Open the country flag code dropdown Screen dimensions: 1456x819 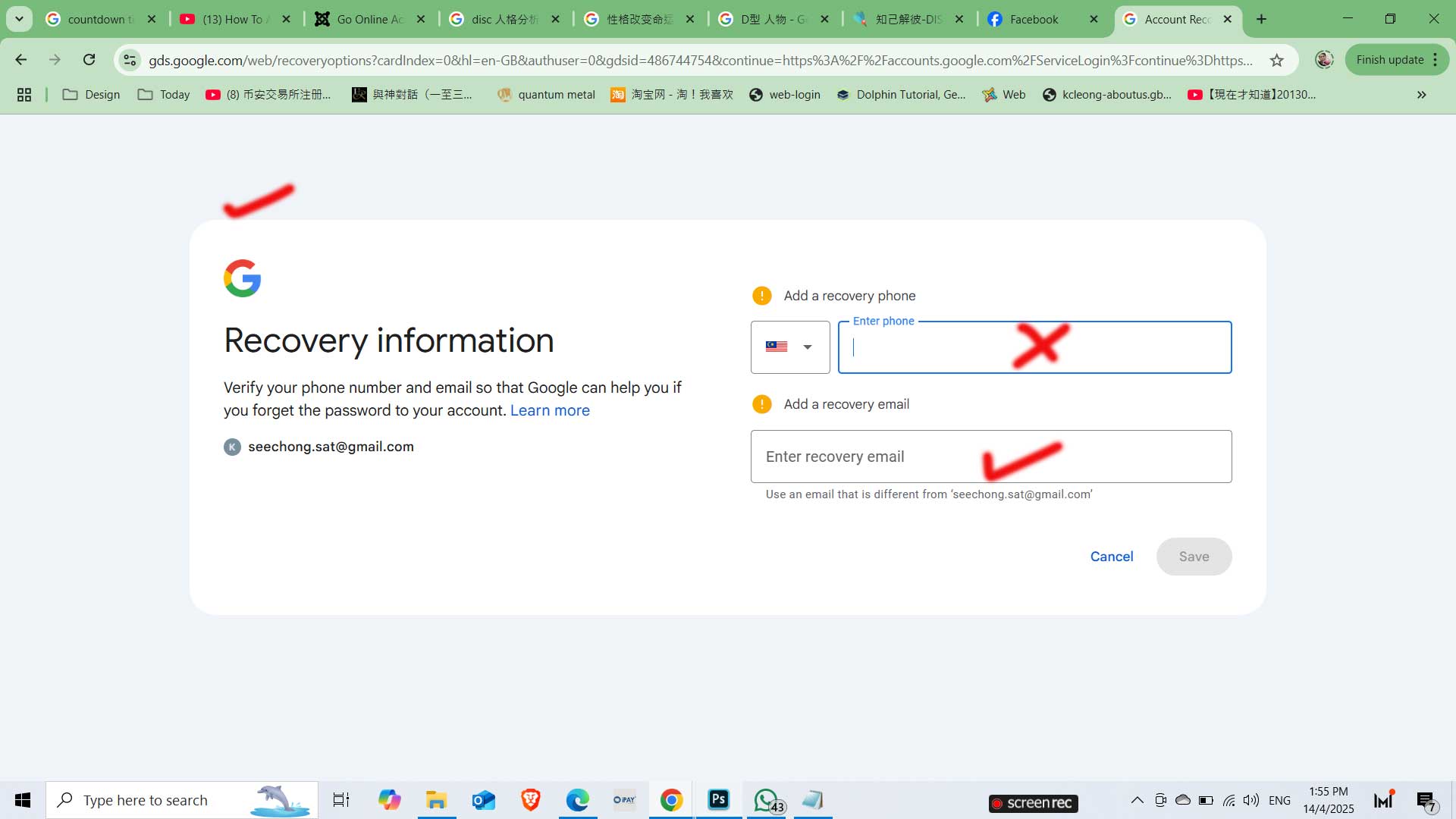[x=790, y=347]
